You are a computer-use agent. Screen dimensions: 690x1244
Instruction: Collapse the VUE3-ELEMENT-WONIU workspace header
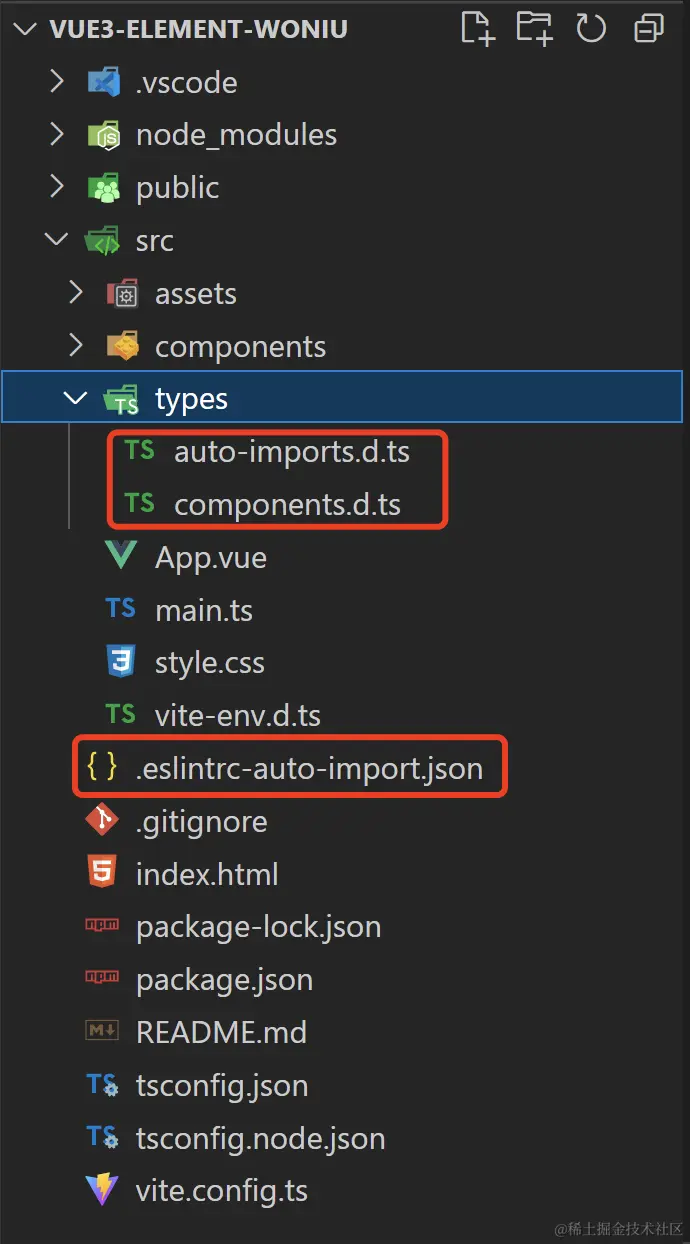tap(25, 28)
